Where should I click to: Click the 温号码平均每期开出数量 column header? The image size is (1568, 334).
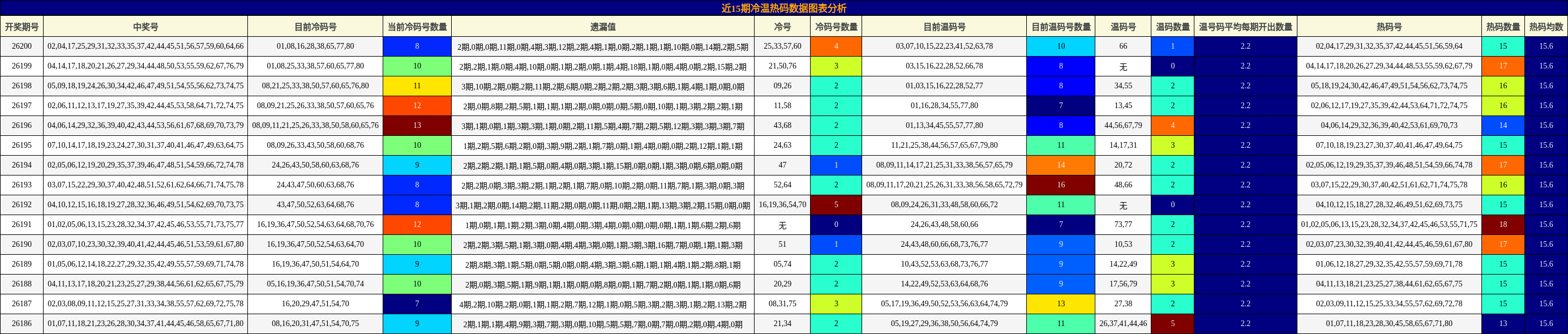pyautogui.click(x=1245, y=27)
